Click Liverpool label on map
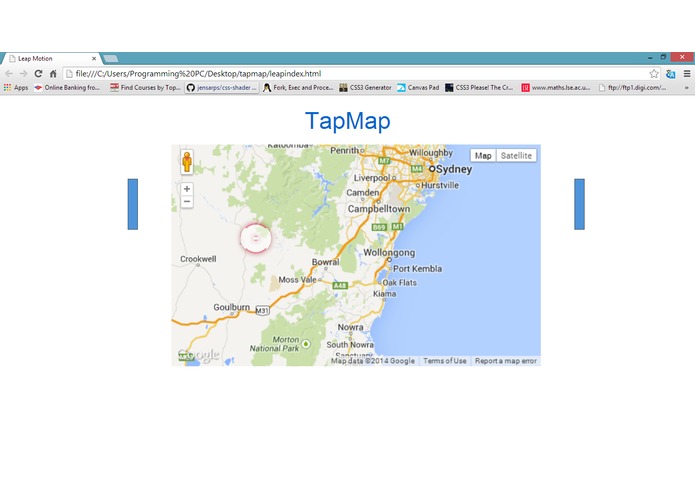The image size is (695, 494). (x=371, y=178)
